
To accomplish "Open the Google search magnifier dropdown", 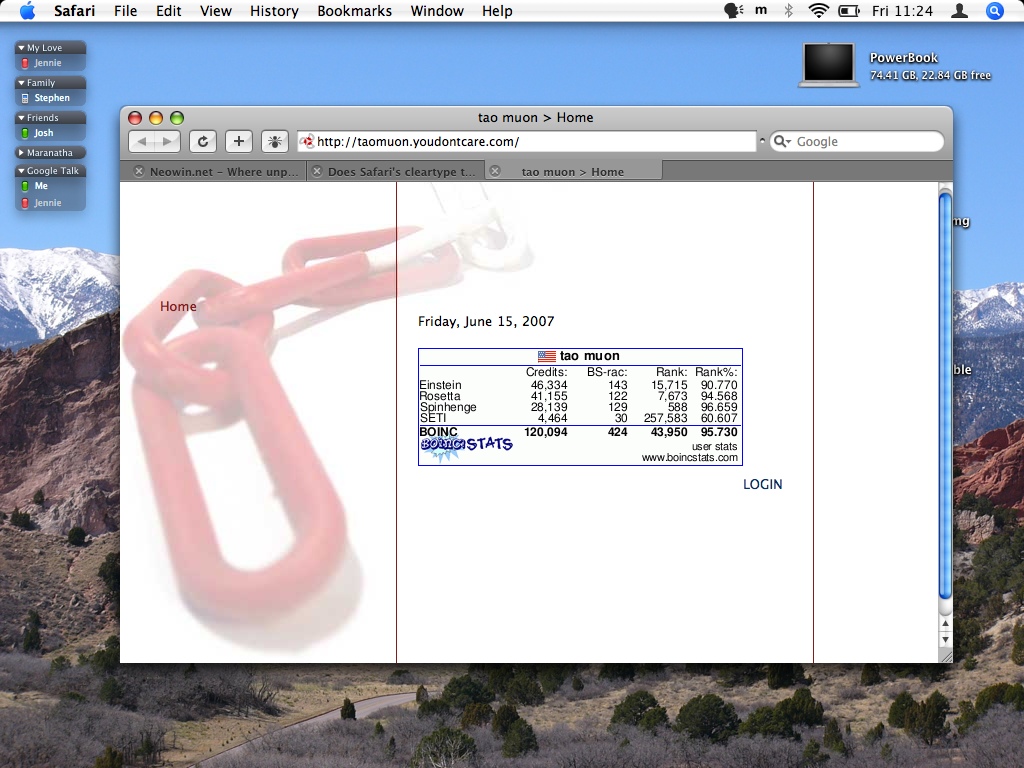I will click(782, 142).
